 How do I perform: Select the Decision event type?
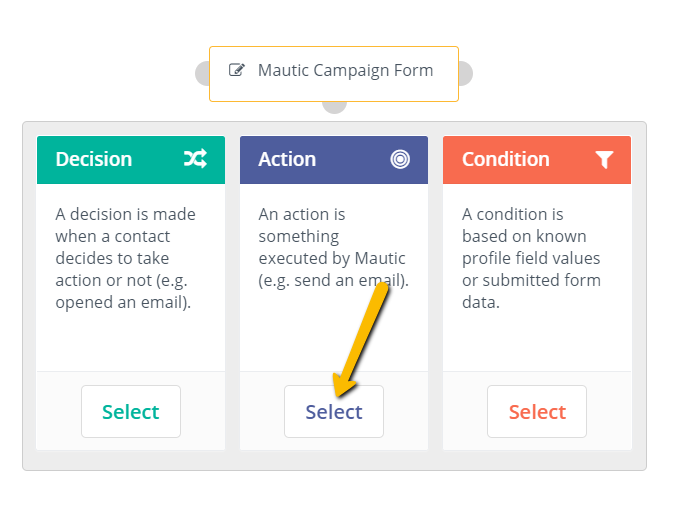click(131, 412)
